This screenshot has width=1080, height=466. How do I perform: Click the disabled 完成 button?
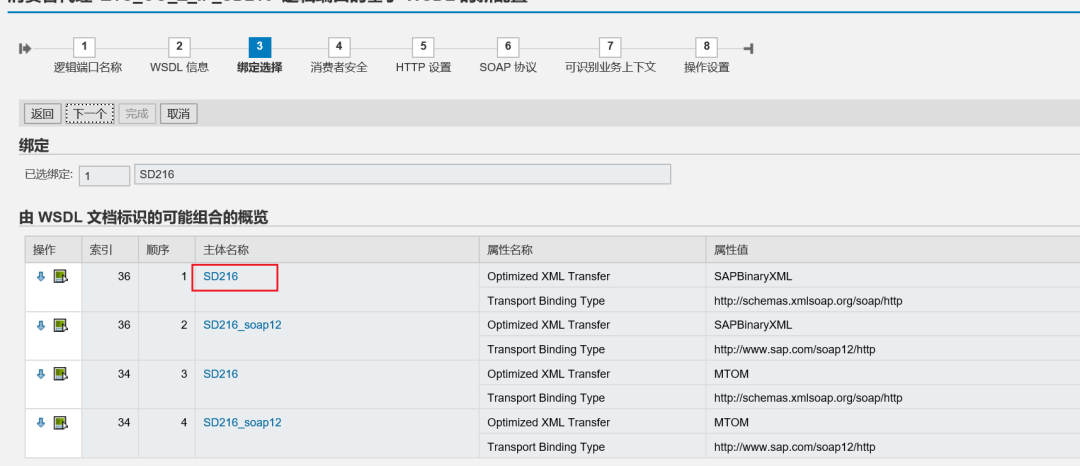tap(137, 114)
